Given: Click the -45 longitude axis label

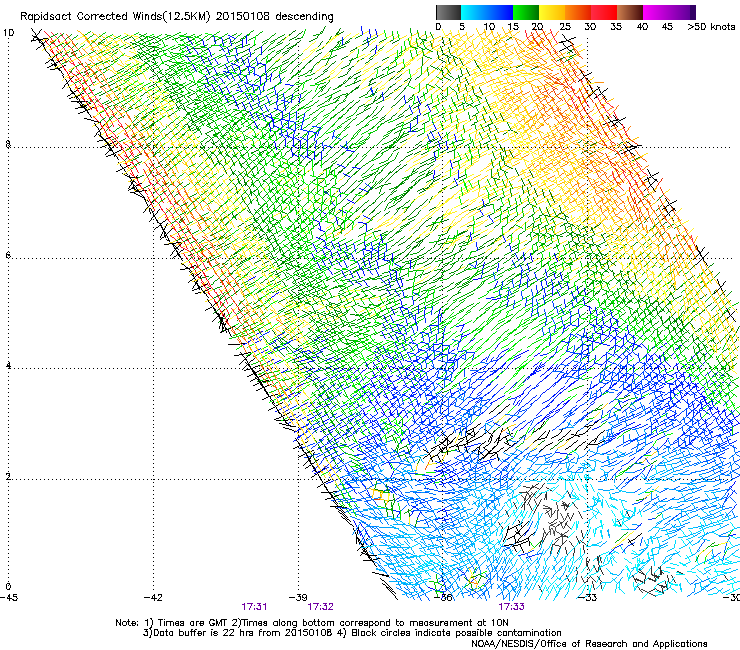Looking at the screenshot, I should click(9, 598).
